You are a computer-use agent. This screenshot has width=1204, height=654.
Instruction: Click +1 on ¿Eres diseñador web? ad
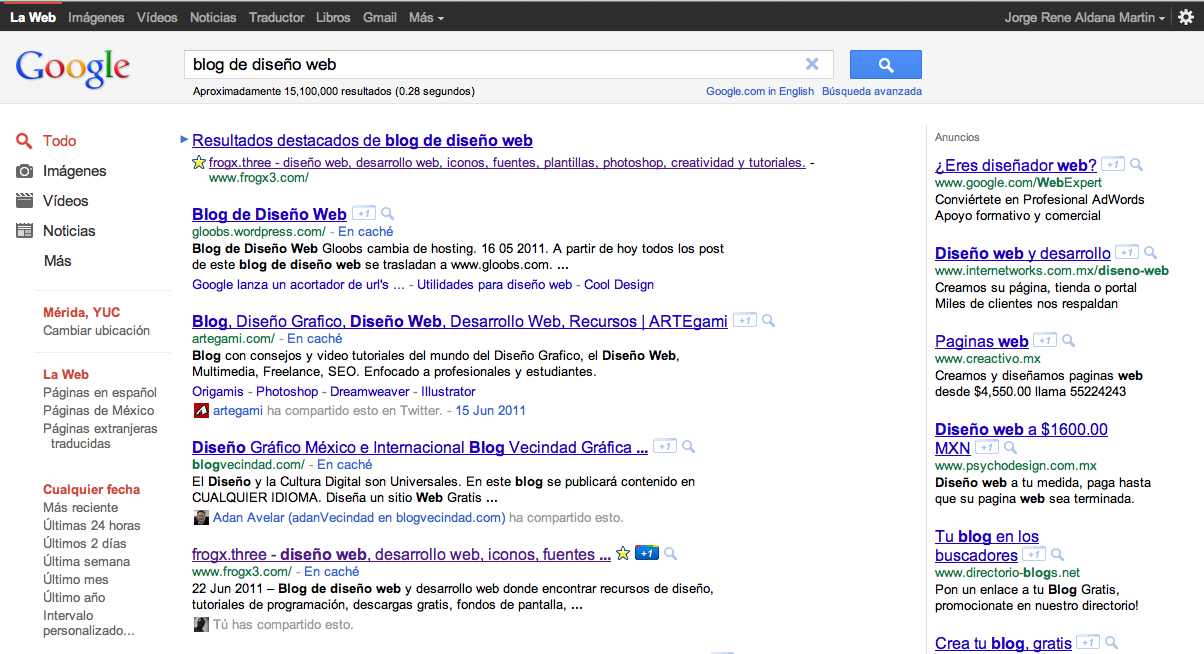tap(1114, 165)
